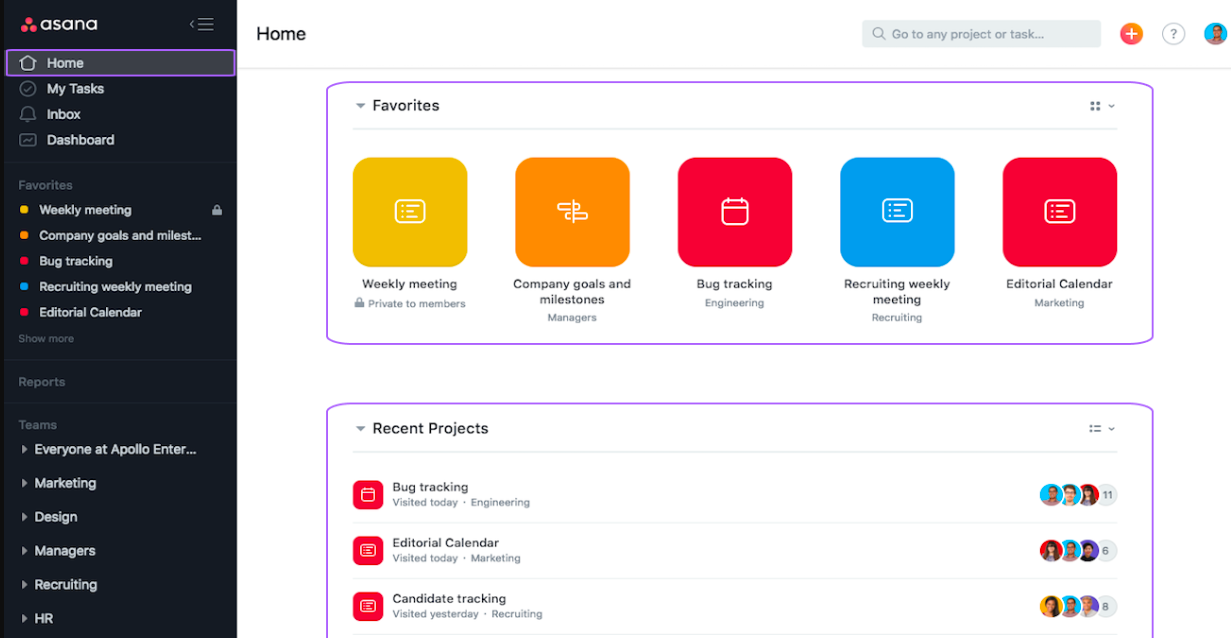Open the help question mark icon

pos(1173,34)
